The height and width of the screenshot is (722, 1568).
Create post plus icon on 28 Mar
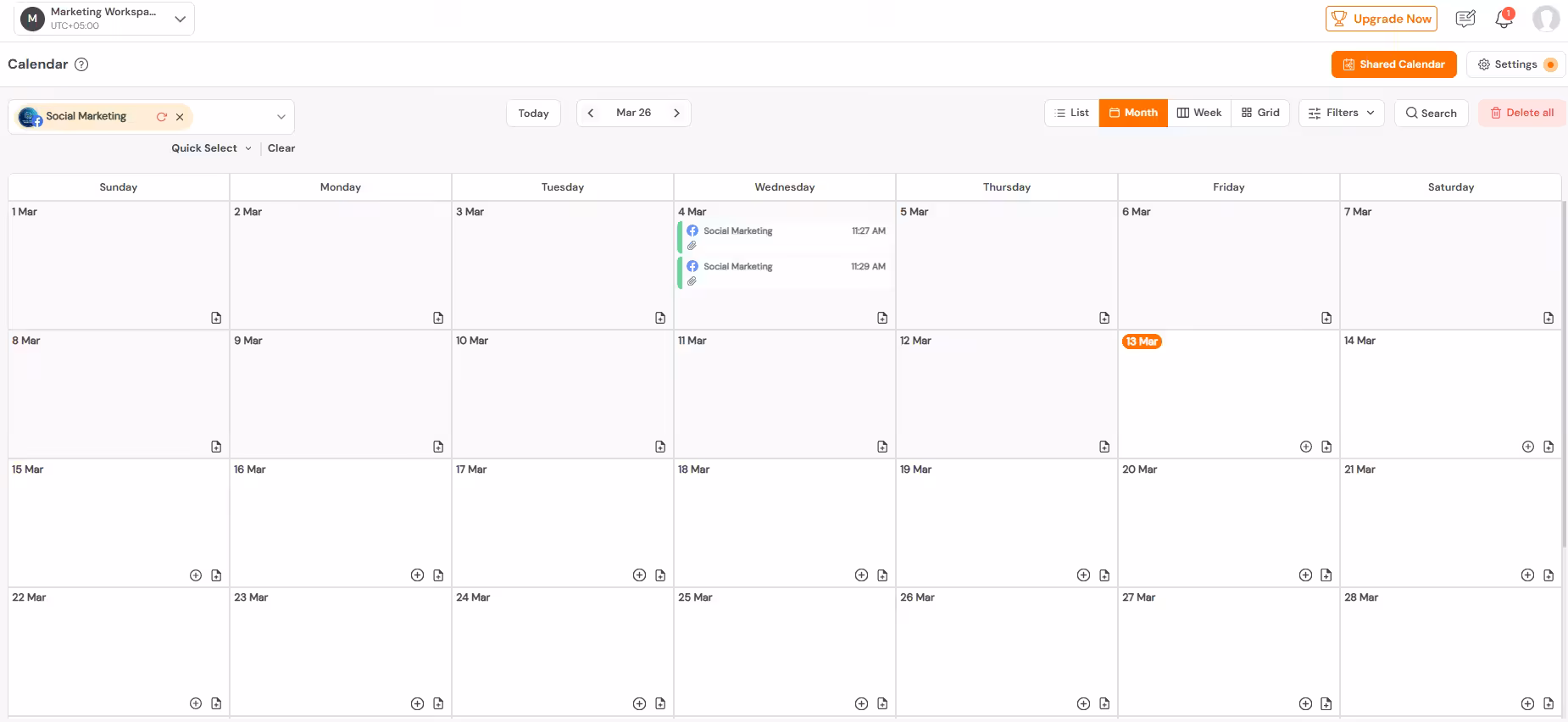(1528, 703)
